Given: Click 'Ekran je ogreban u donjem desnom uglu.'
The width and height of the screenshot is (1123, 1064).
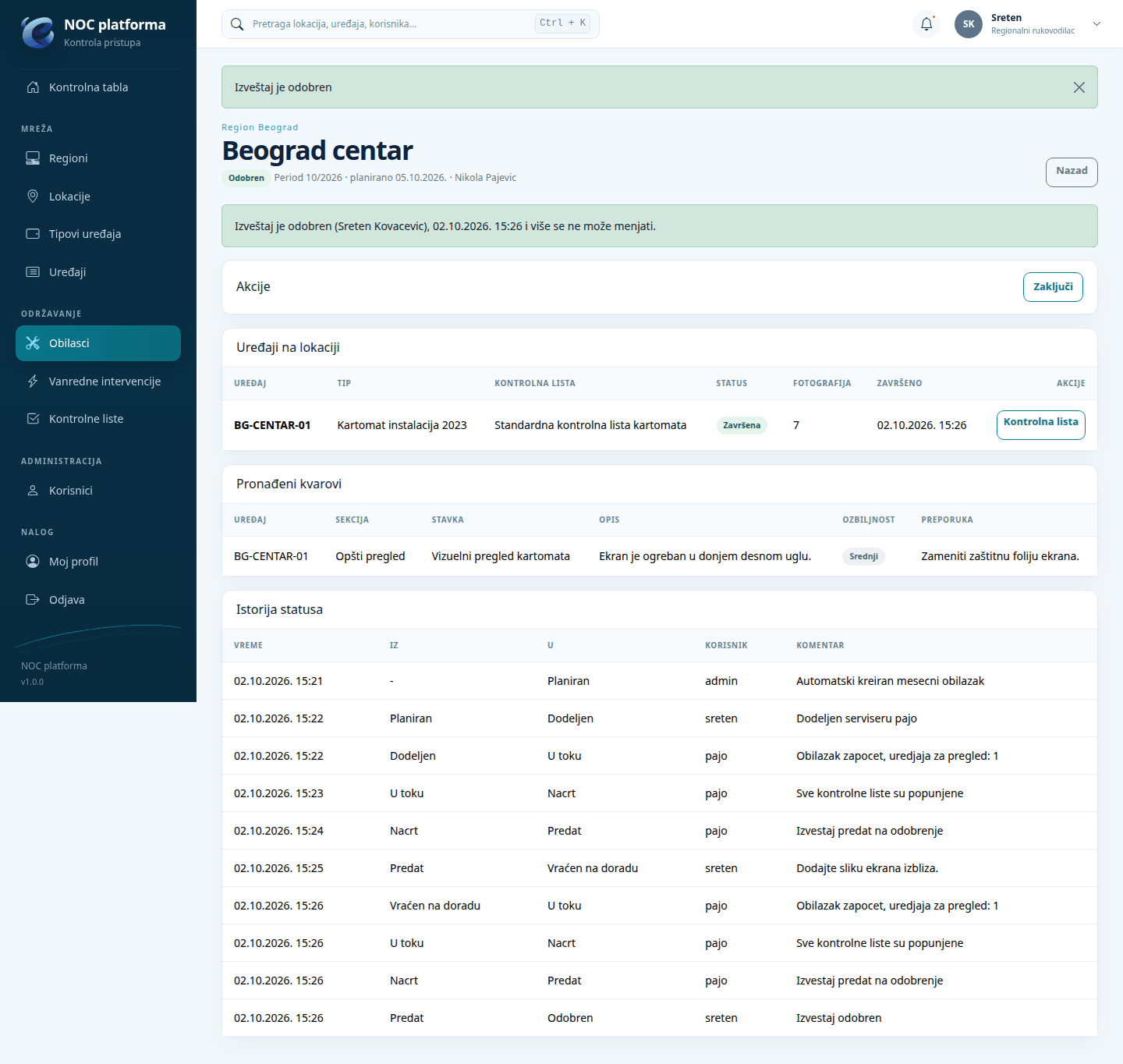Looking at the screenshot, I should pyautogui.click(x=705, y=556).
